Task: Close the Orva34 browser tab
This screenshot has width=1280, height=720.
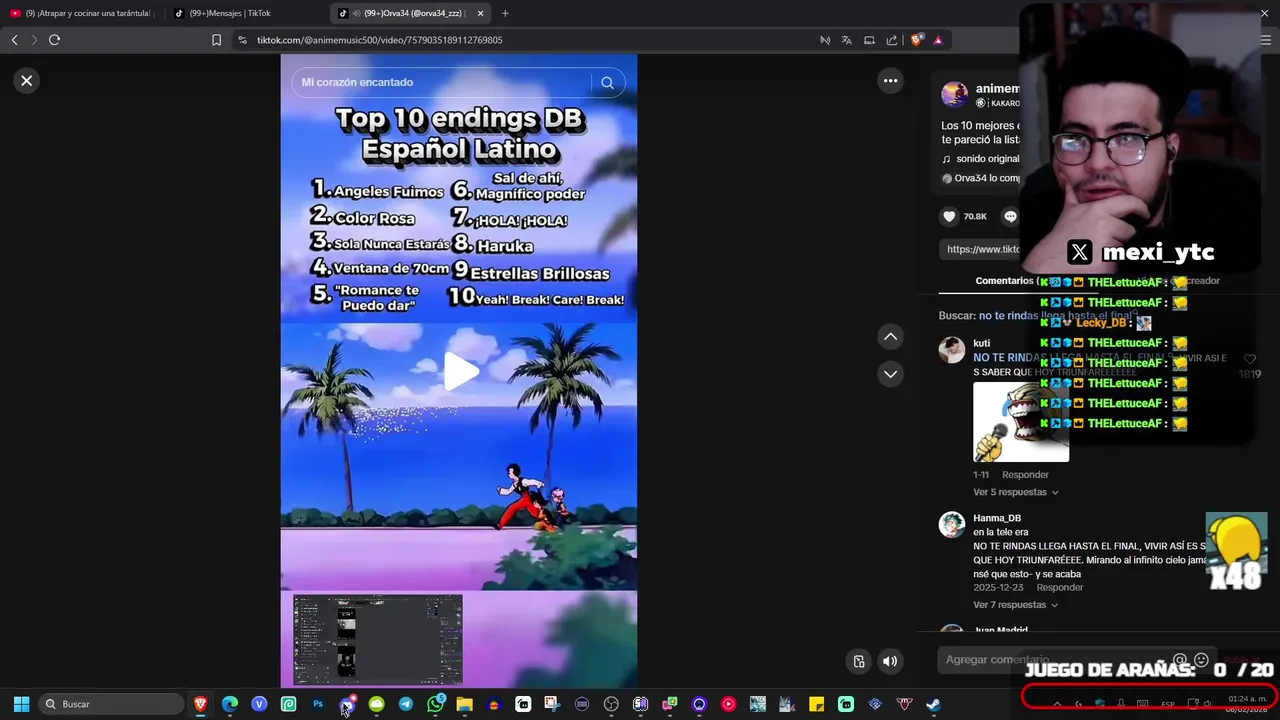Action: point(481,13)
